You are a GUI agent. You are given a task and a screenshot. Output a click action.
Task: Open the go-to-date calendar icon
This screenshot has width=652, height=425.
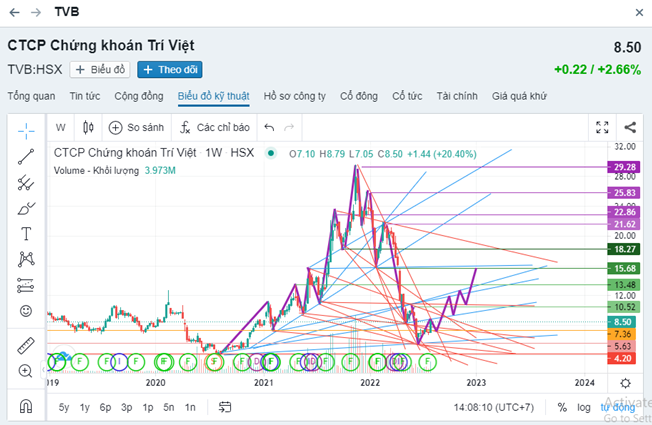225,407
